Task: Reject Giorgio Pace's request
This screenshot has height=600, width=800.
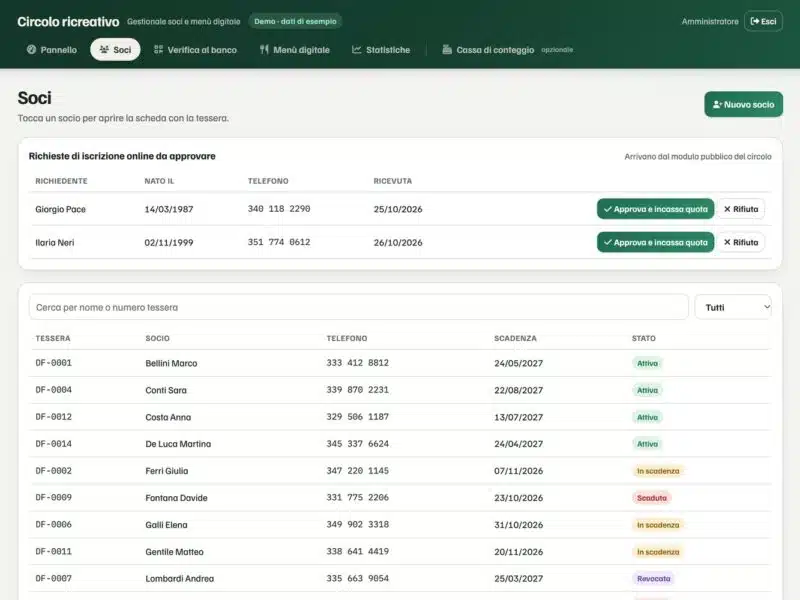Action: pos(741,209)
